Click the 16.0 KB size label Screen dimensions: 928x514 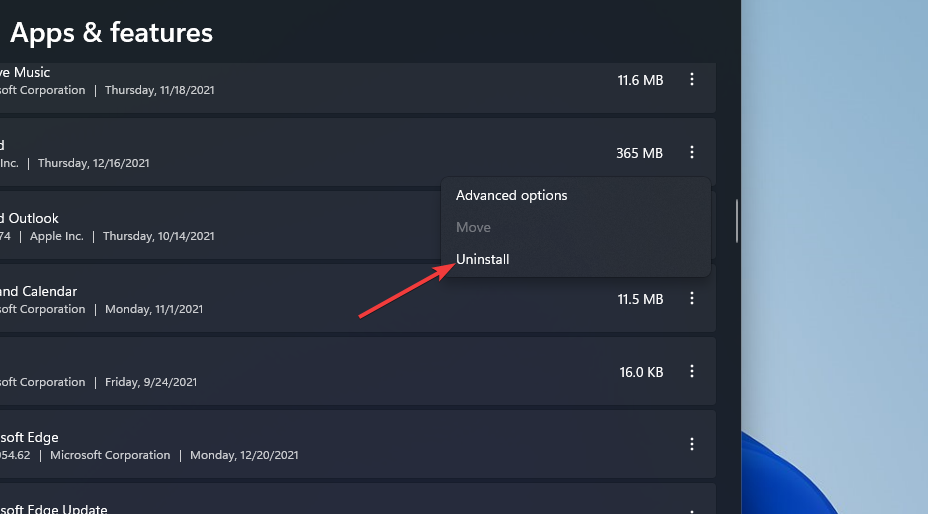tap(641, 372)
